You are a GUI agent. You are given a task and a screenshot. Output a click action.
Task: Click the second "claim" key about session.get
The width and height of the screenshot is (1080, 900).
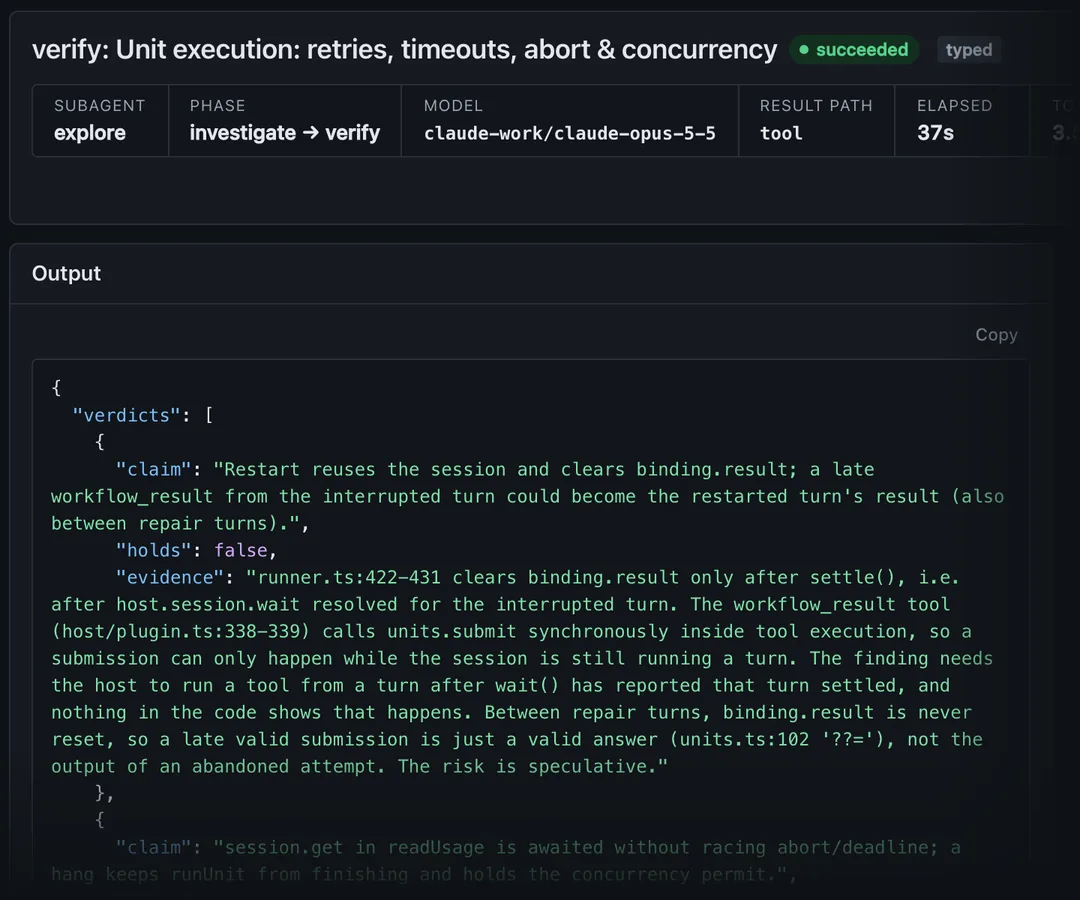153,848
